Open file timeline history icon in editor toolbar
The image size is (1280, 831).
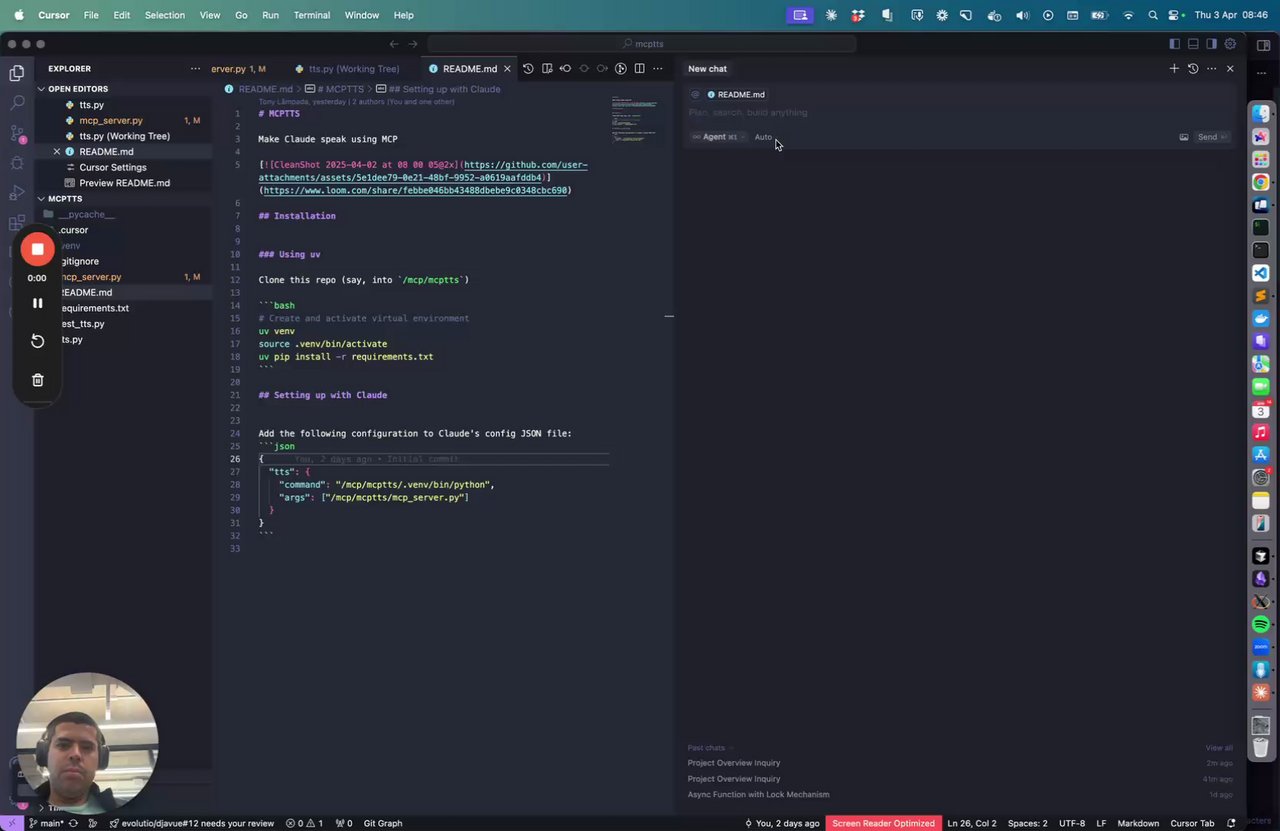click(528, 69)
